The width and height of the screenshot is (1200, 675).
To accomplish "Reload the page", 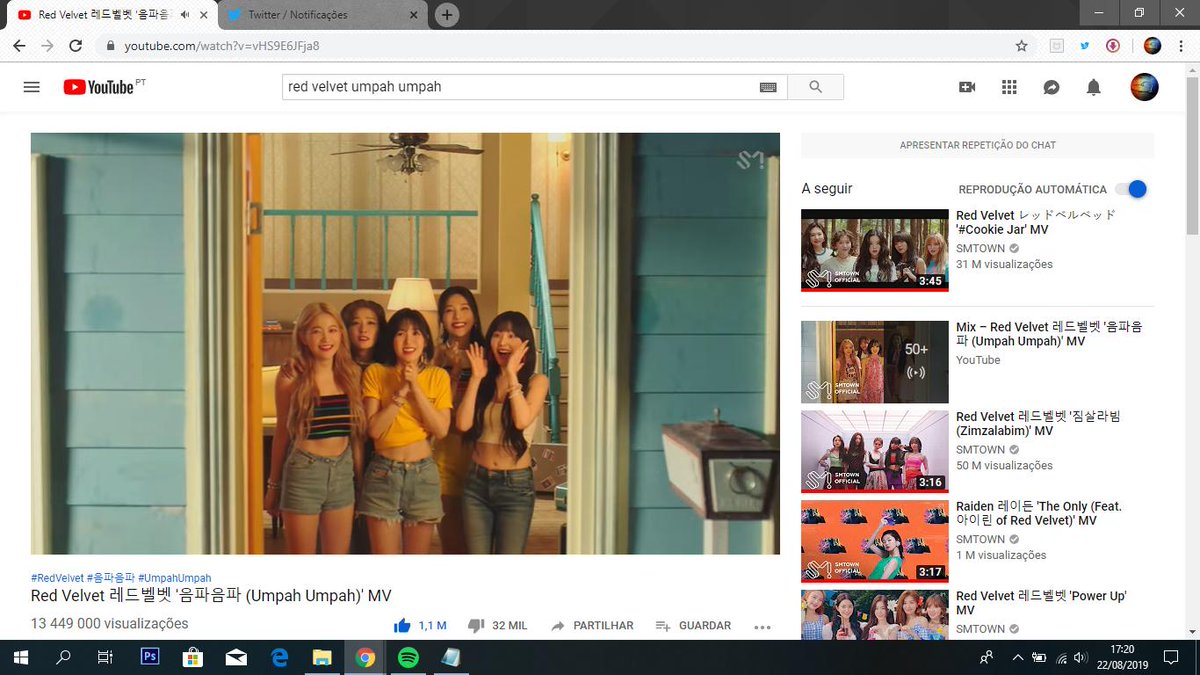I will [x=75, y=46].
